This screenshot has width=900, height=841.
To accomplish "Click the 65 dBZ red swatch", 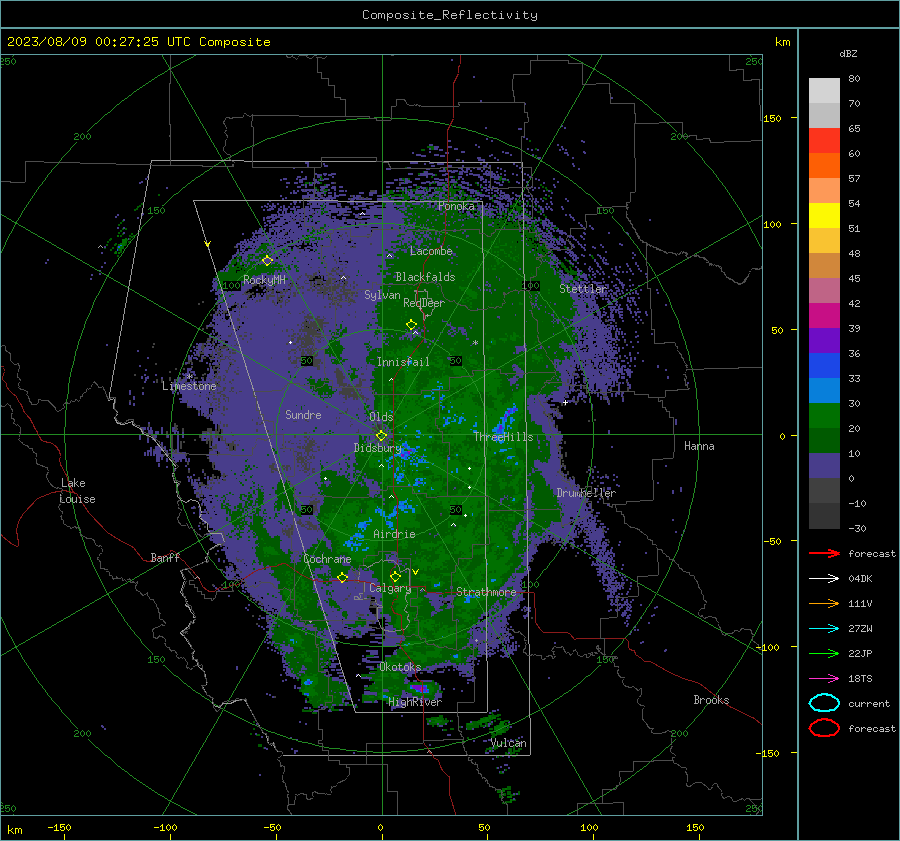I will 824,141.
